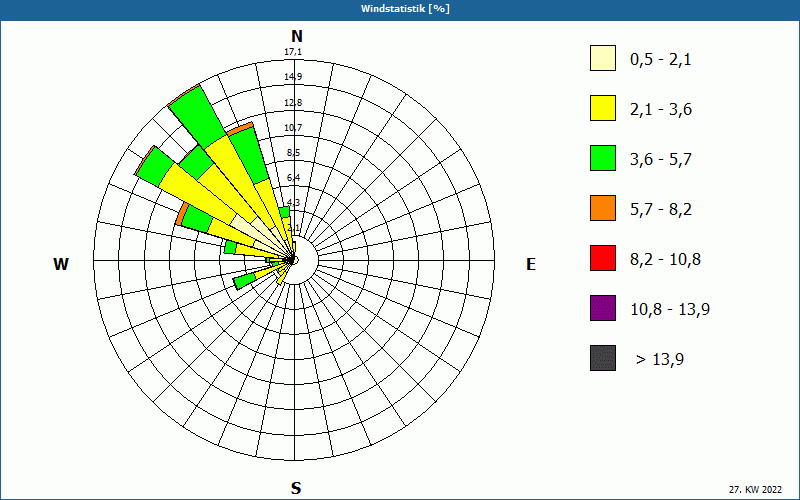Click the center hub of the wind rose
Viewport: 800px width, 500px height.
click(294, 260)
